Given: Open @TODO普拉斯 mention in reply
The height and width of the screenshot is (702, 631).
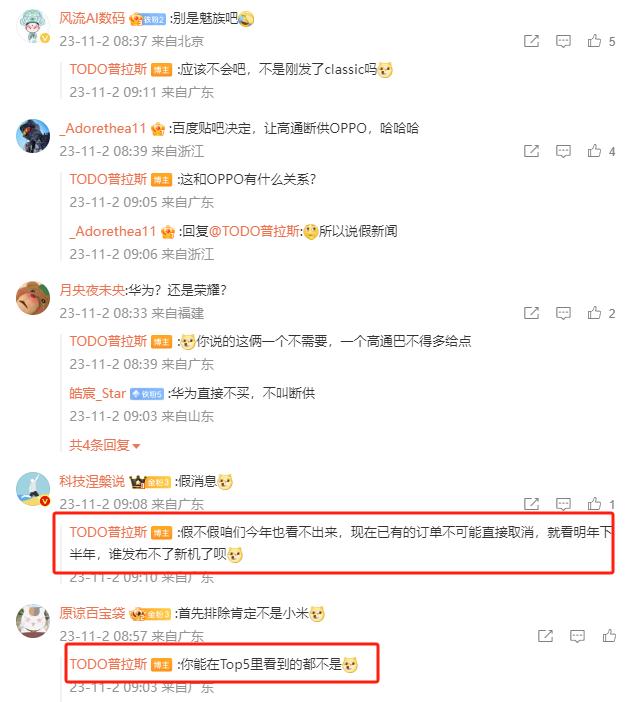Looking at the screenshot, I should click(254, 231).
